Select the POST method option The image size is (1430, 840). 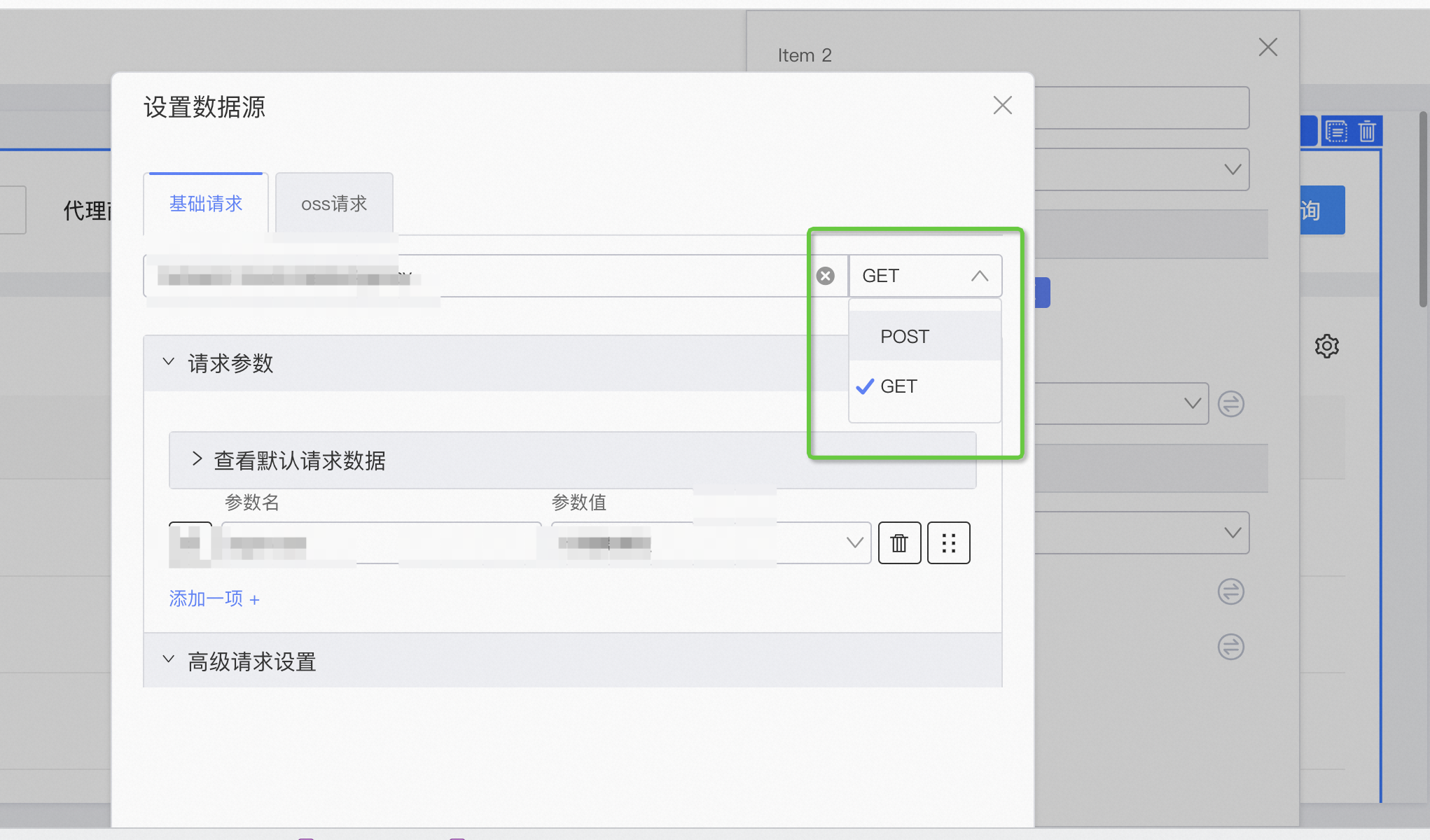click(x=904, y=337)
